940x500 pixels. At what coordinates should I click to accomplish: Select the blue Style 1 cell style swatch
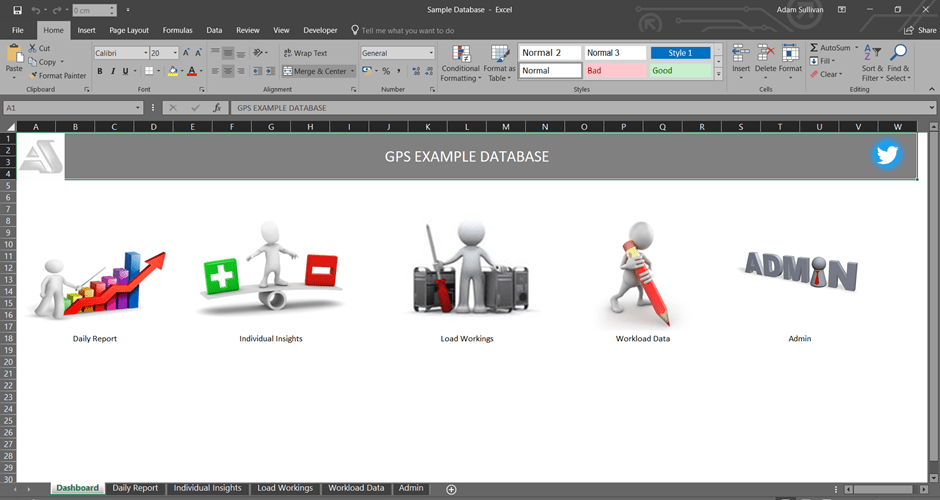pyautogui.click(x=681, y=53)
